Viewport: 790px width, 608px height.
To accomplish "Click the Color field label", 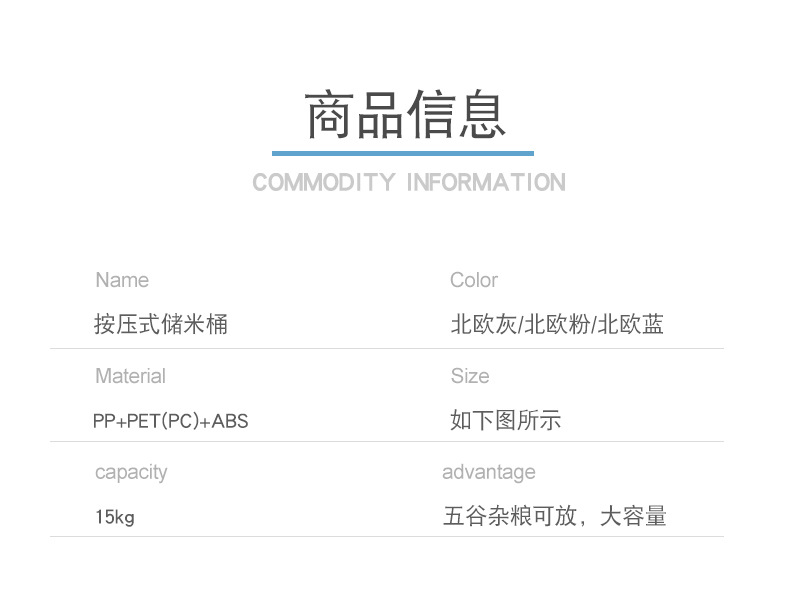I will click(x=473, y=280).
